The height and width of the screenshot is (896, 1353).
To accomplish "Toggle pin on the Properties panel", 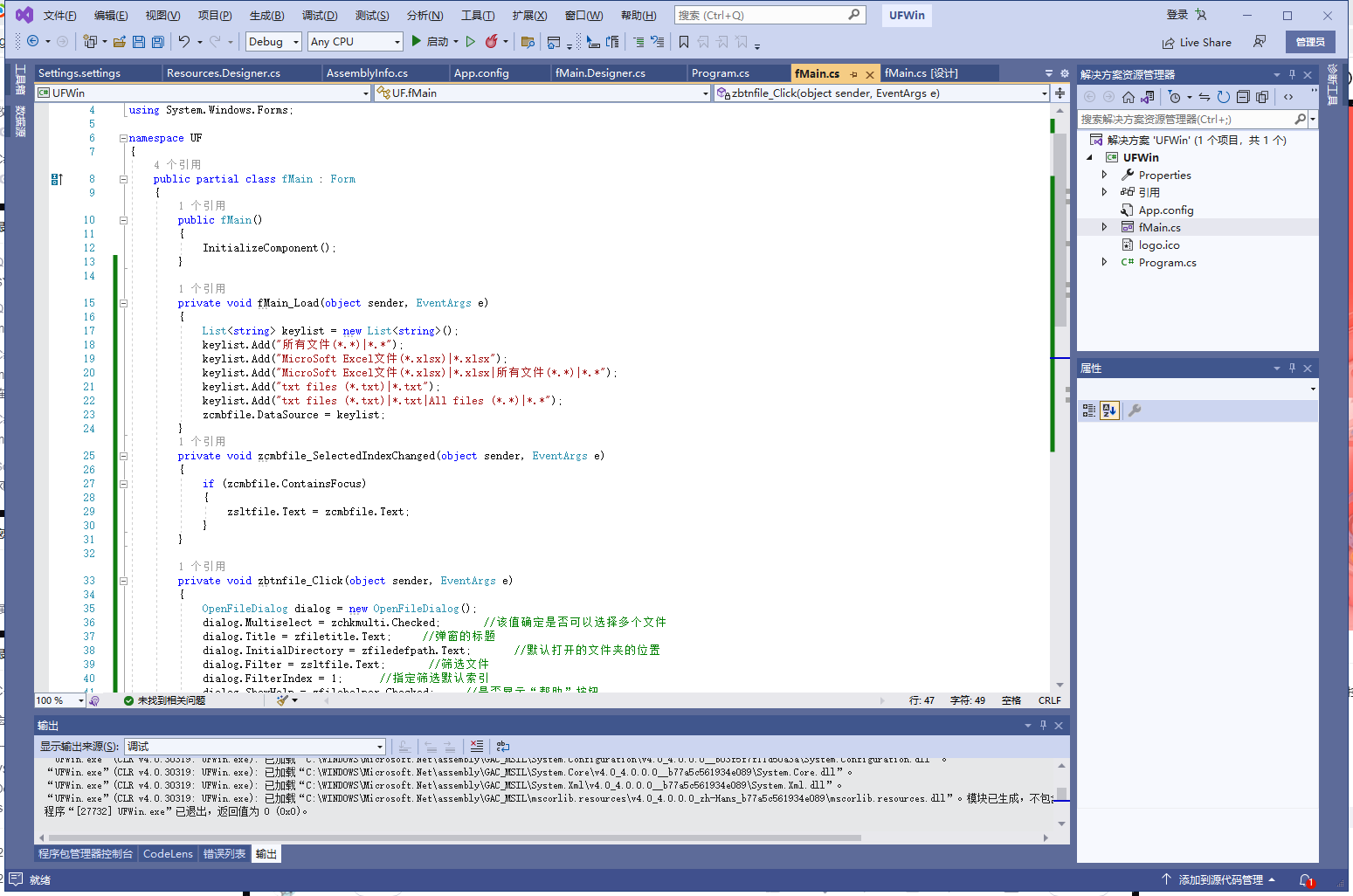I will click(1293, 368).
